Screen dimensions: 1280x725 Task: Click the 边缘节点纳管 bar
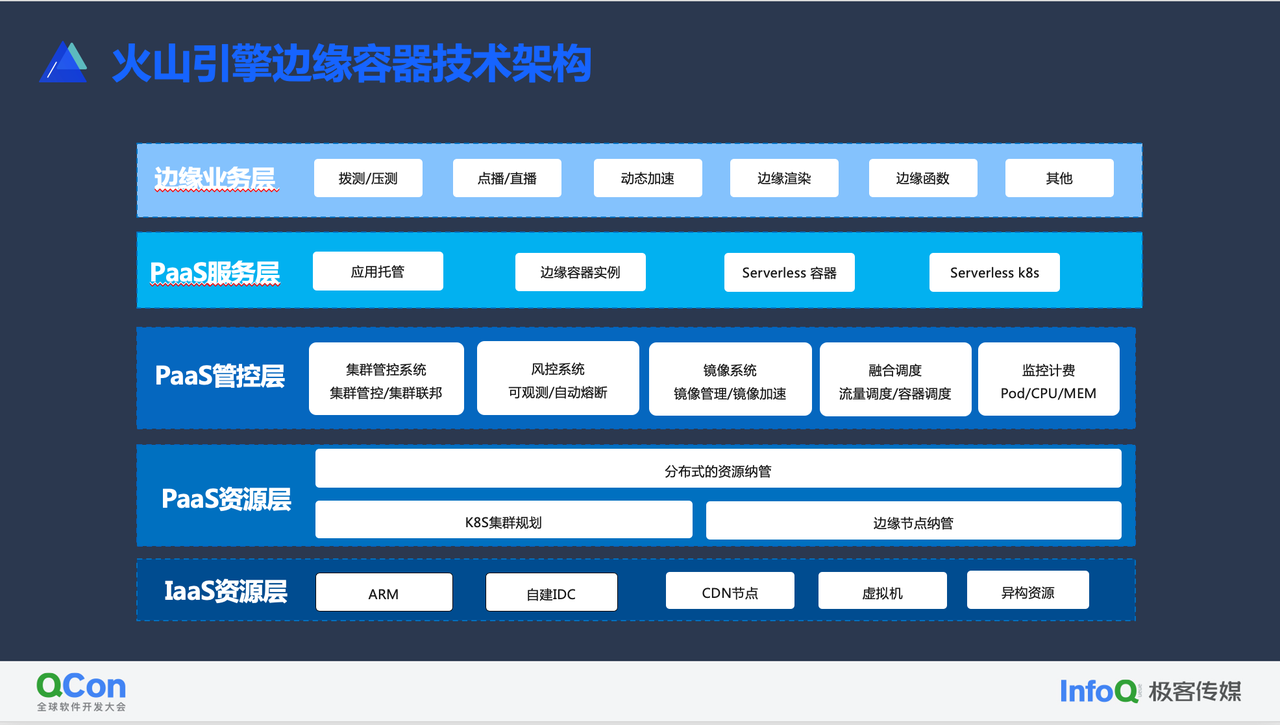(x=914, y=520)
